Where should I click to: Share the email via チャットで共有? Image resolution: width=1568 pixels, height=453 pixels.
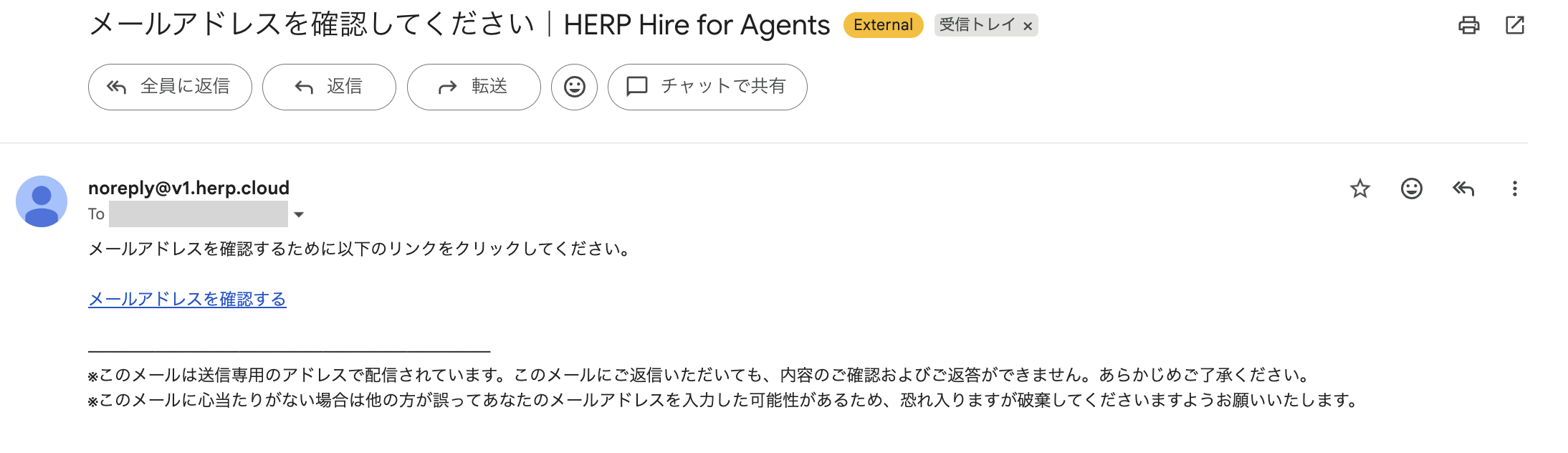pyautogui.click(x=707, y=87)
